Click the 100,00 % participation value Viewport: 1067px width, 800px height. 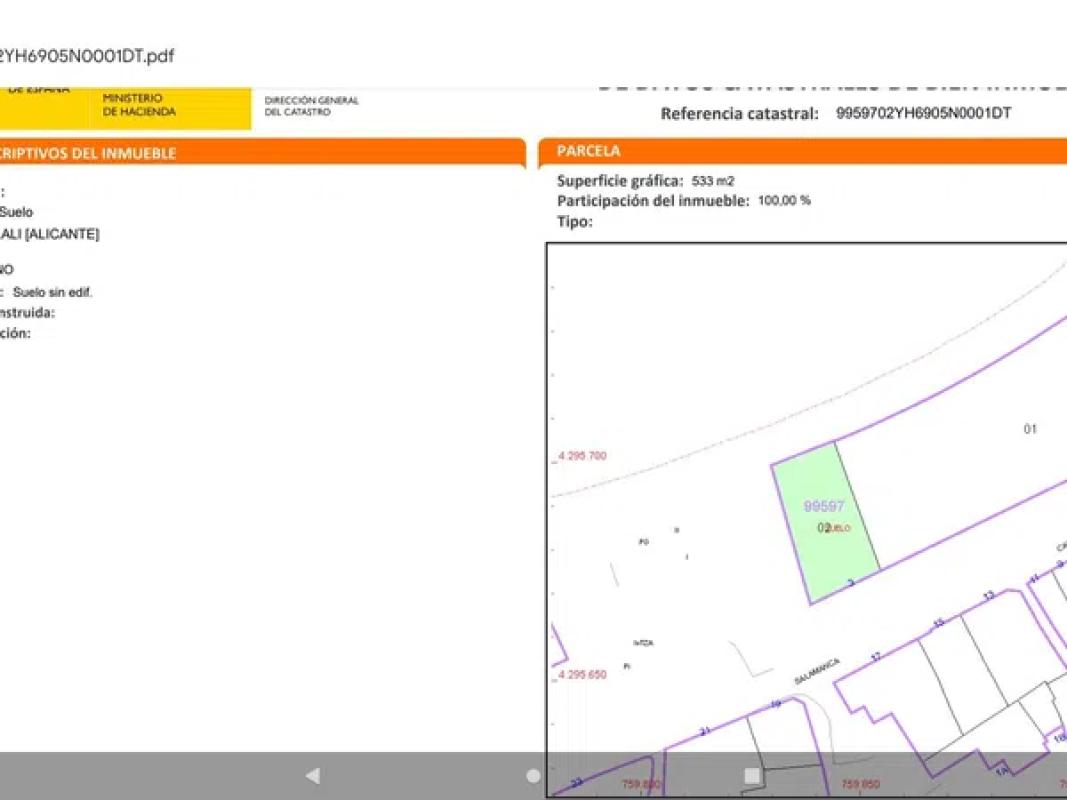784,200
